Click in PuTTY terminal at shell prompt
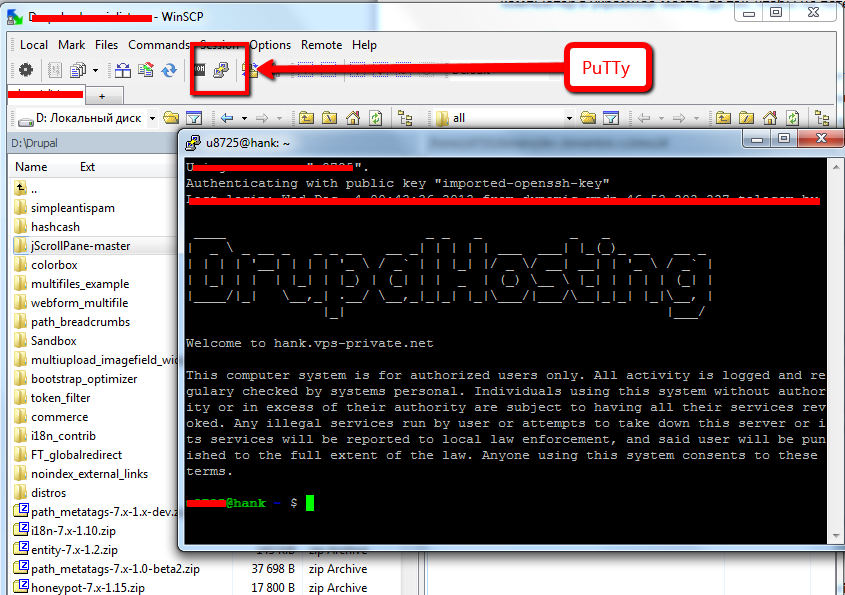The height and width of the screenshot is (595, 845). 310,503
